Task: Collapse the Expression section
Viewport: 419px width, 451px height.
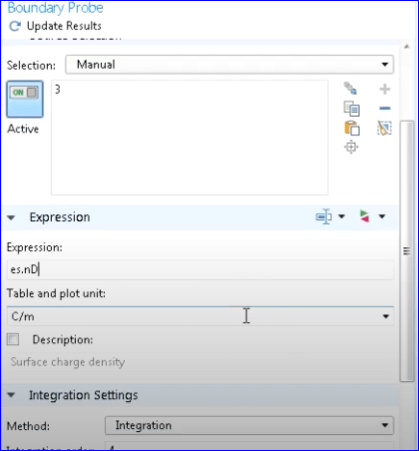Action: (11, 218)
